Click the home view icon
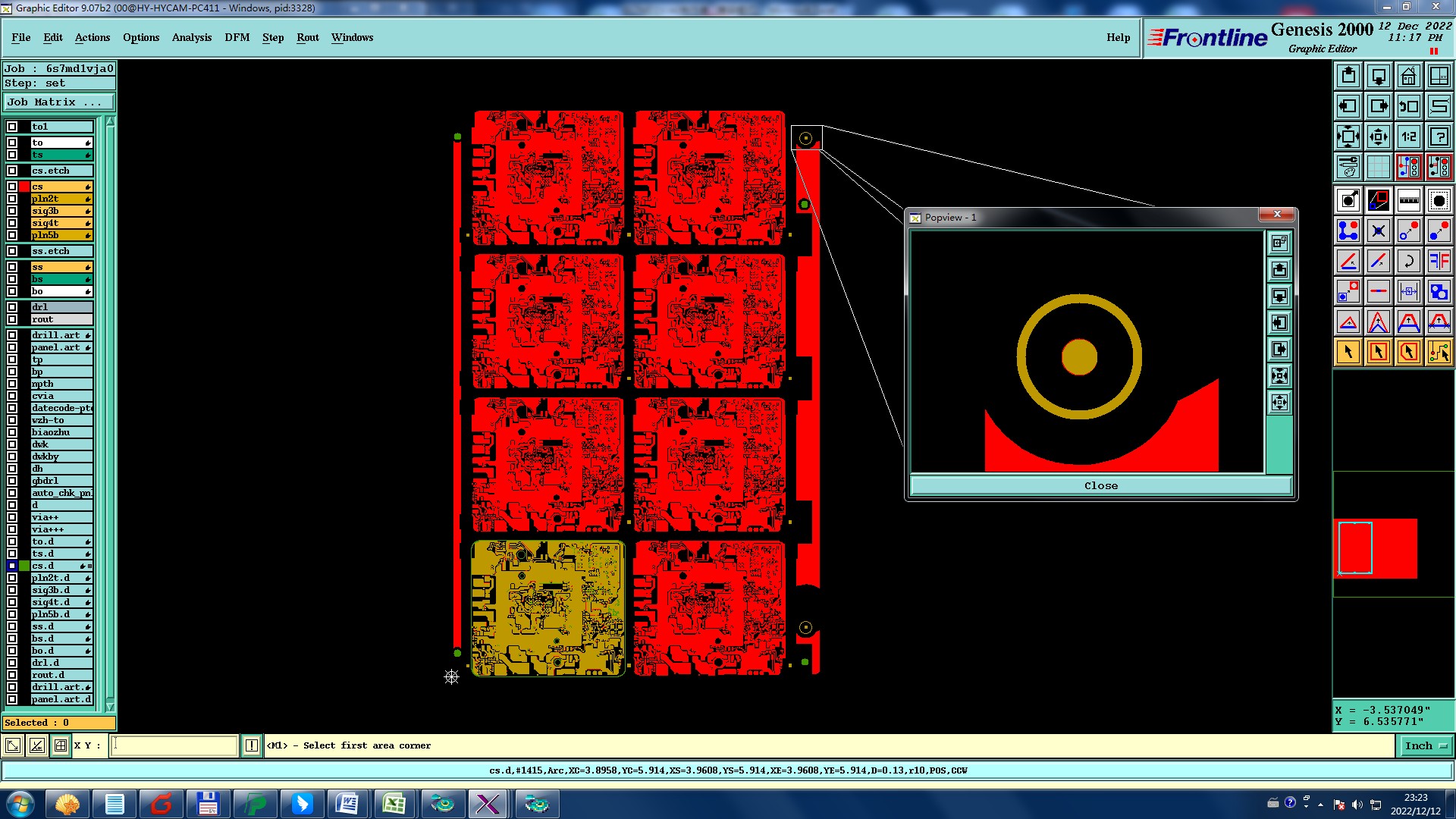 tap(1408, 76)
